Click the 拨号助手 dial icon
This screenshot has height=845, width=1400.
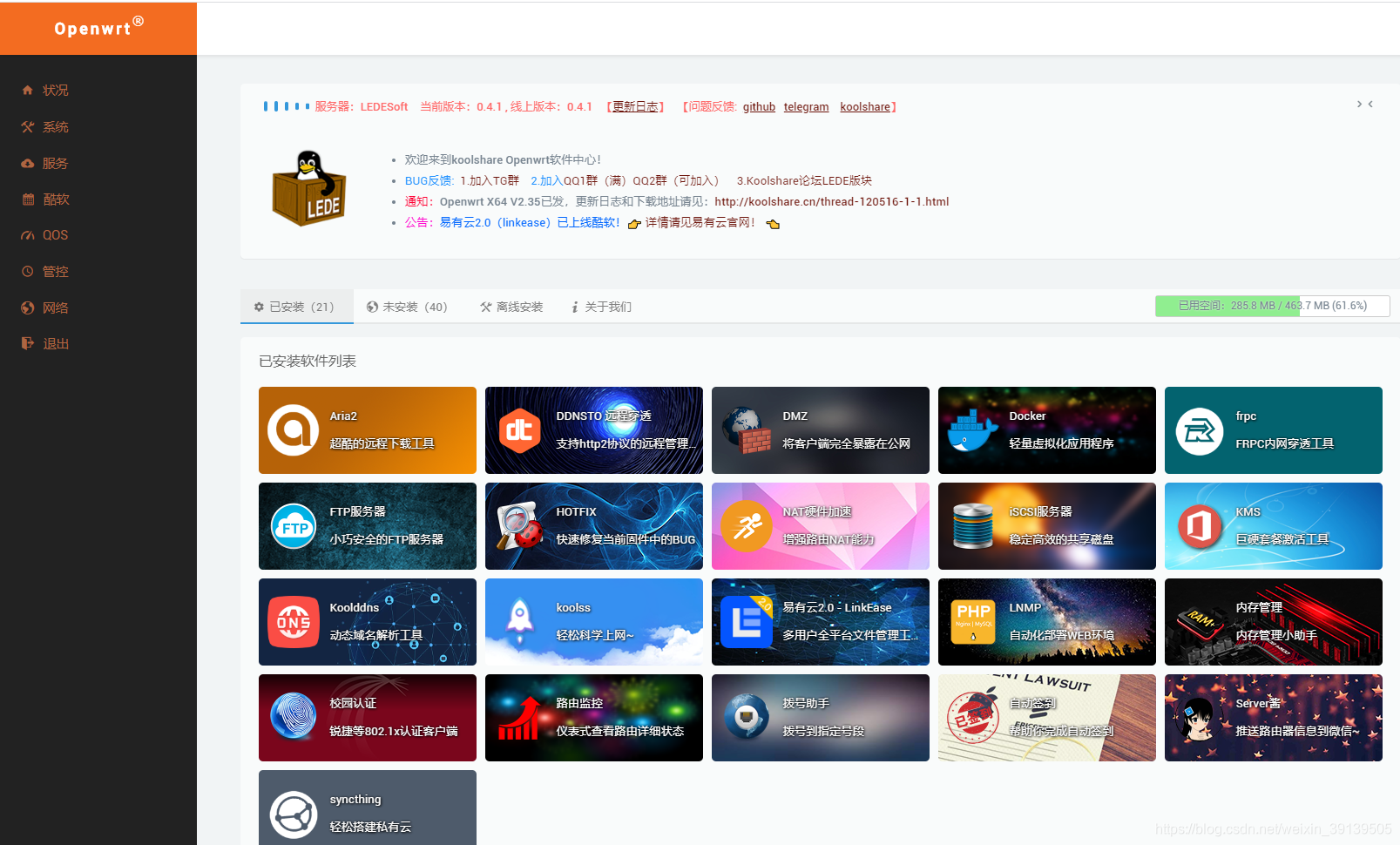pyautogui.click(x=747, y=716)
